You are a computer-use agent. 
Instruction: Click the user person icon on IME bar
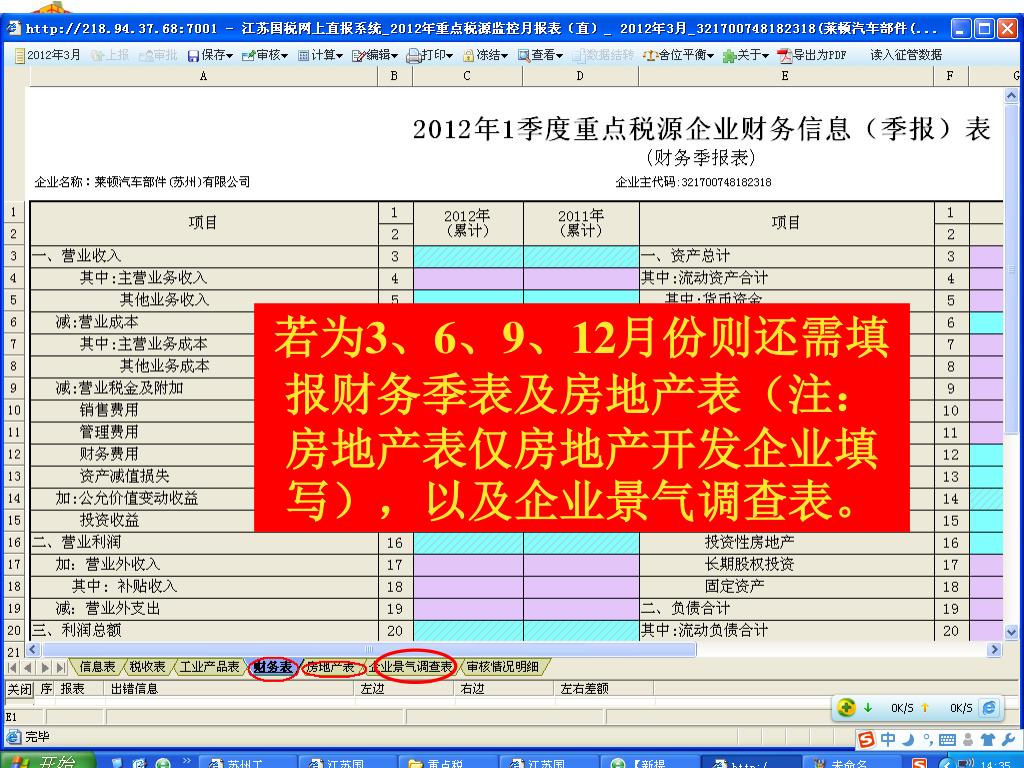968,740
